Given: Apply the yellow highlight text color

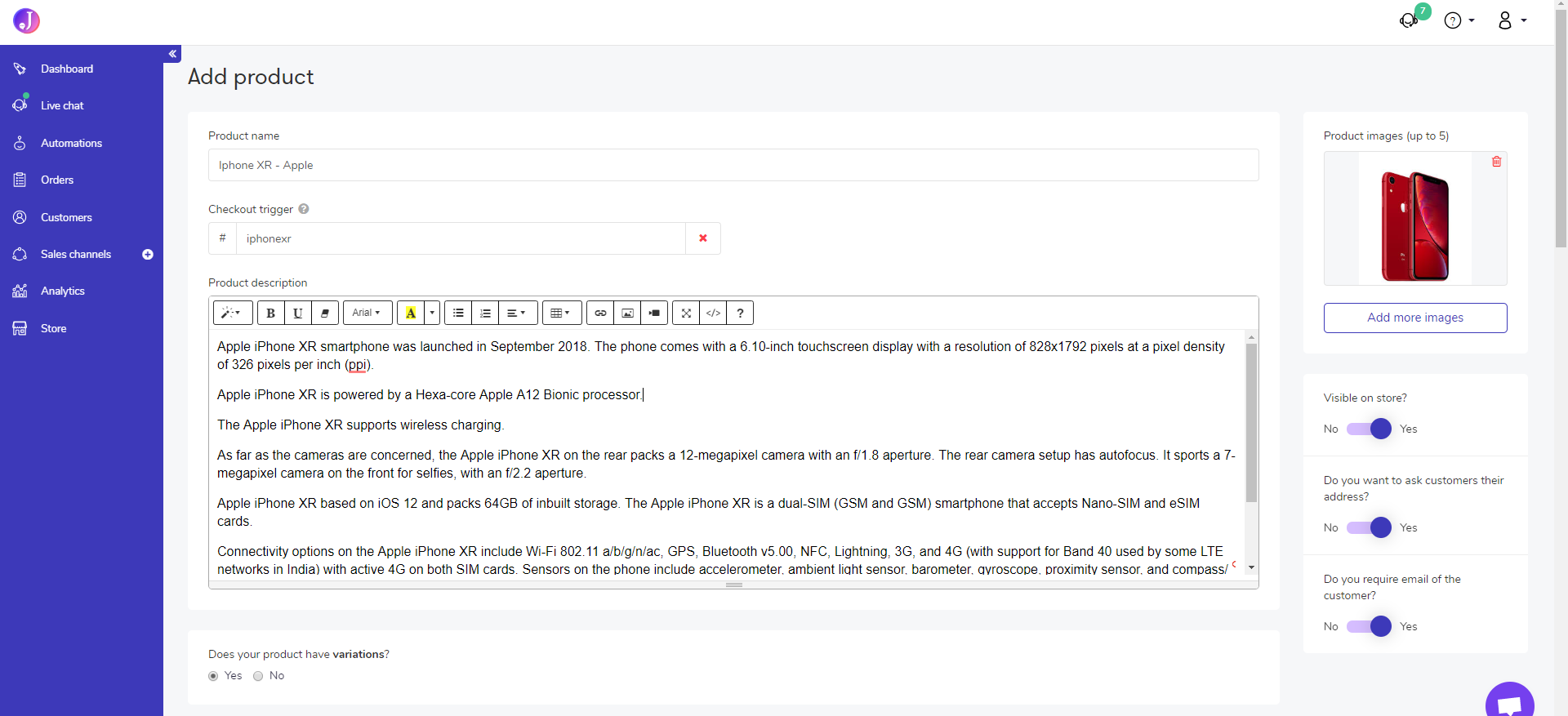Looking at the screenshot, I should 411,313.
